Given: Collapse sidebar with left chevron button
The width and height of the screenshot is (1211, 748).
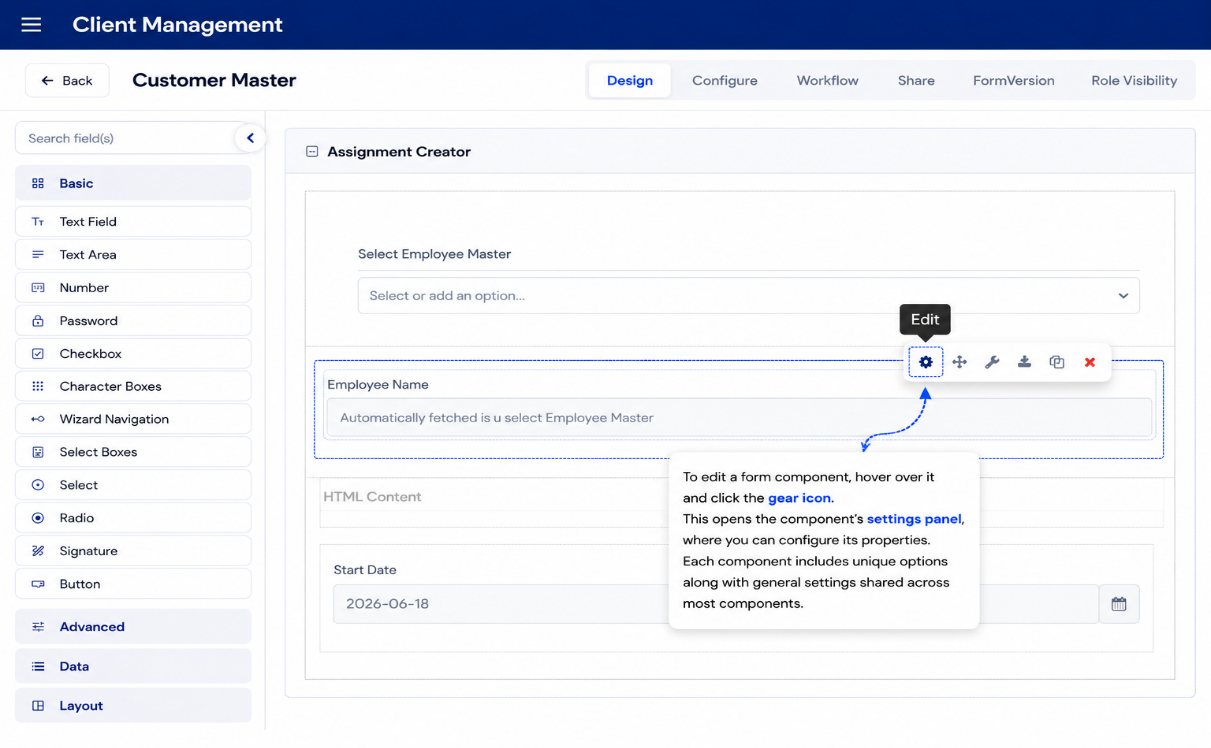Looking at the screenshot, I should pos(250,138).
